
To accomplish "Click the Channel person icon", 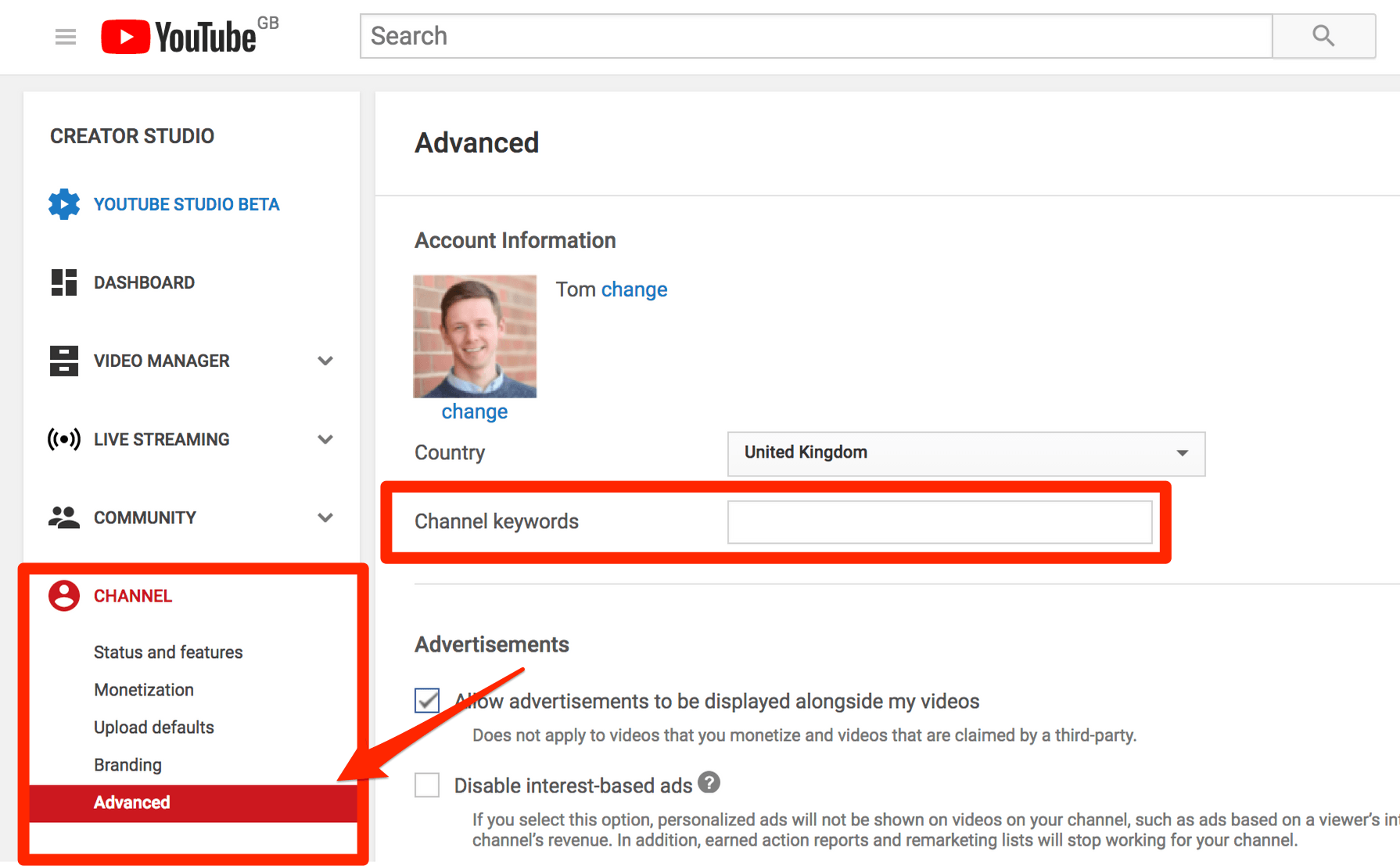I will 64,595.
